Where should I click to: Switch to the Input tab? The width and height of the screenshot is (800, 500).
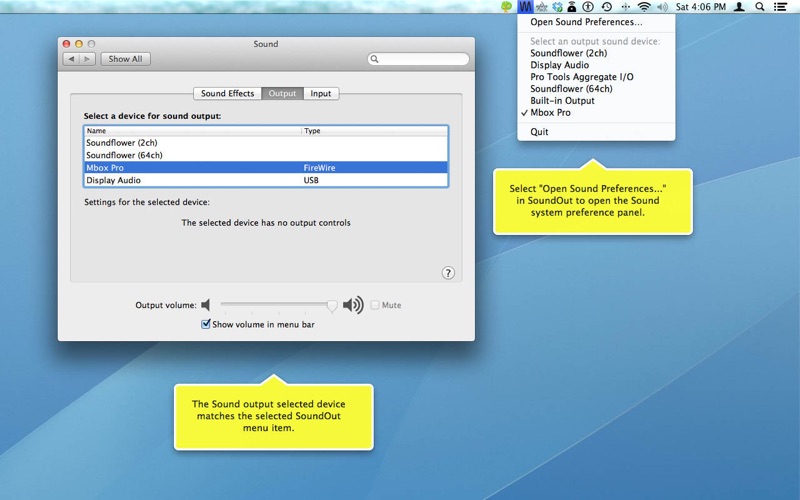pyautogui.click(x=321, y=93)
